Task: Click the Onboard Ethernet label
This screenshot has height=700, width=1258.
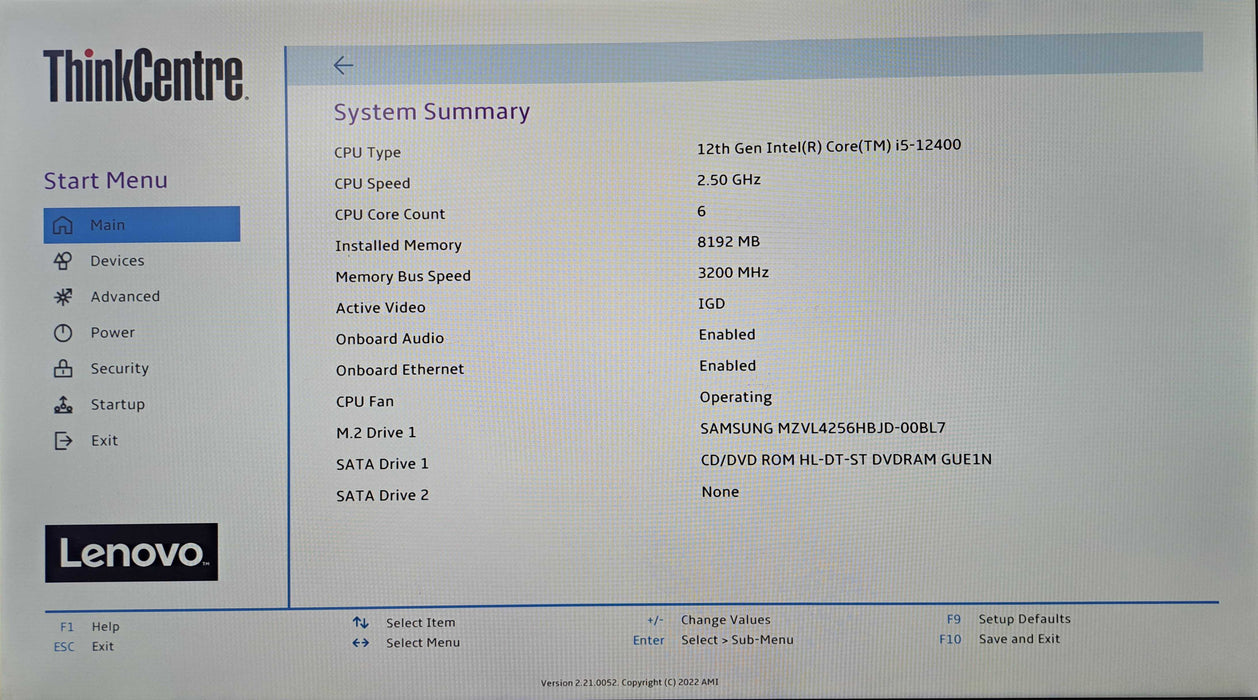Action: tap(400, 370)
